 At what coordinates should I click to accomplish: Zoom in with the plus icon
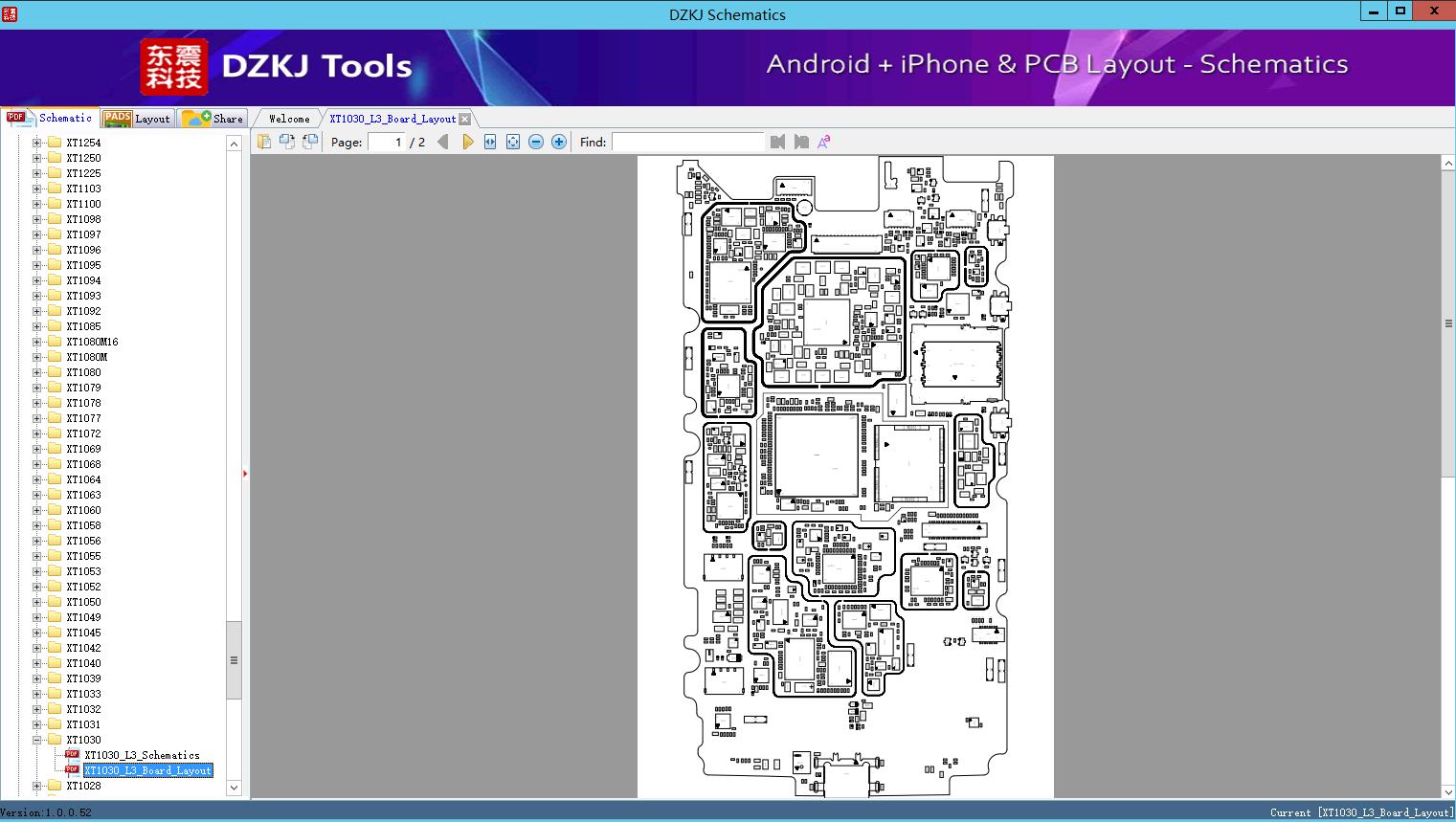pyautogui.click(x=559, y=142)
